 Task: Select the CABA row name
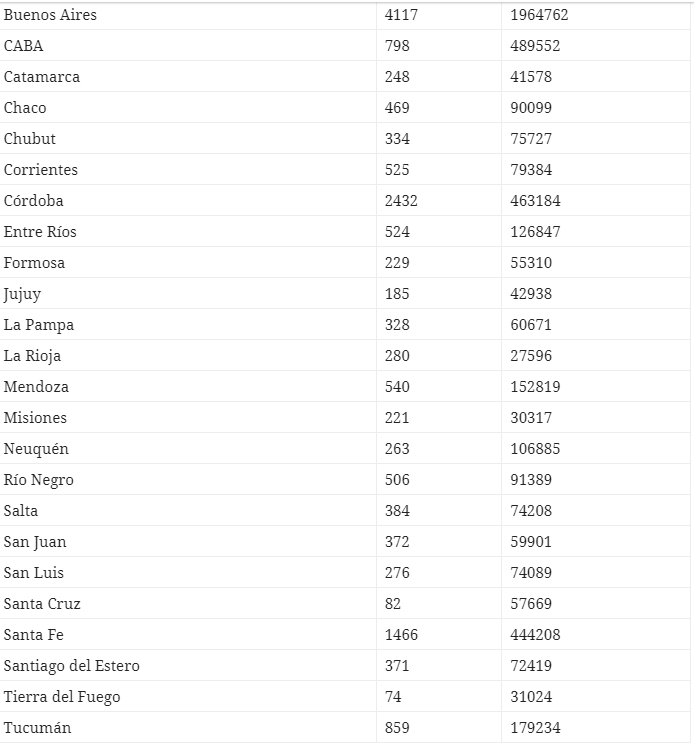coord(24,46)
